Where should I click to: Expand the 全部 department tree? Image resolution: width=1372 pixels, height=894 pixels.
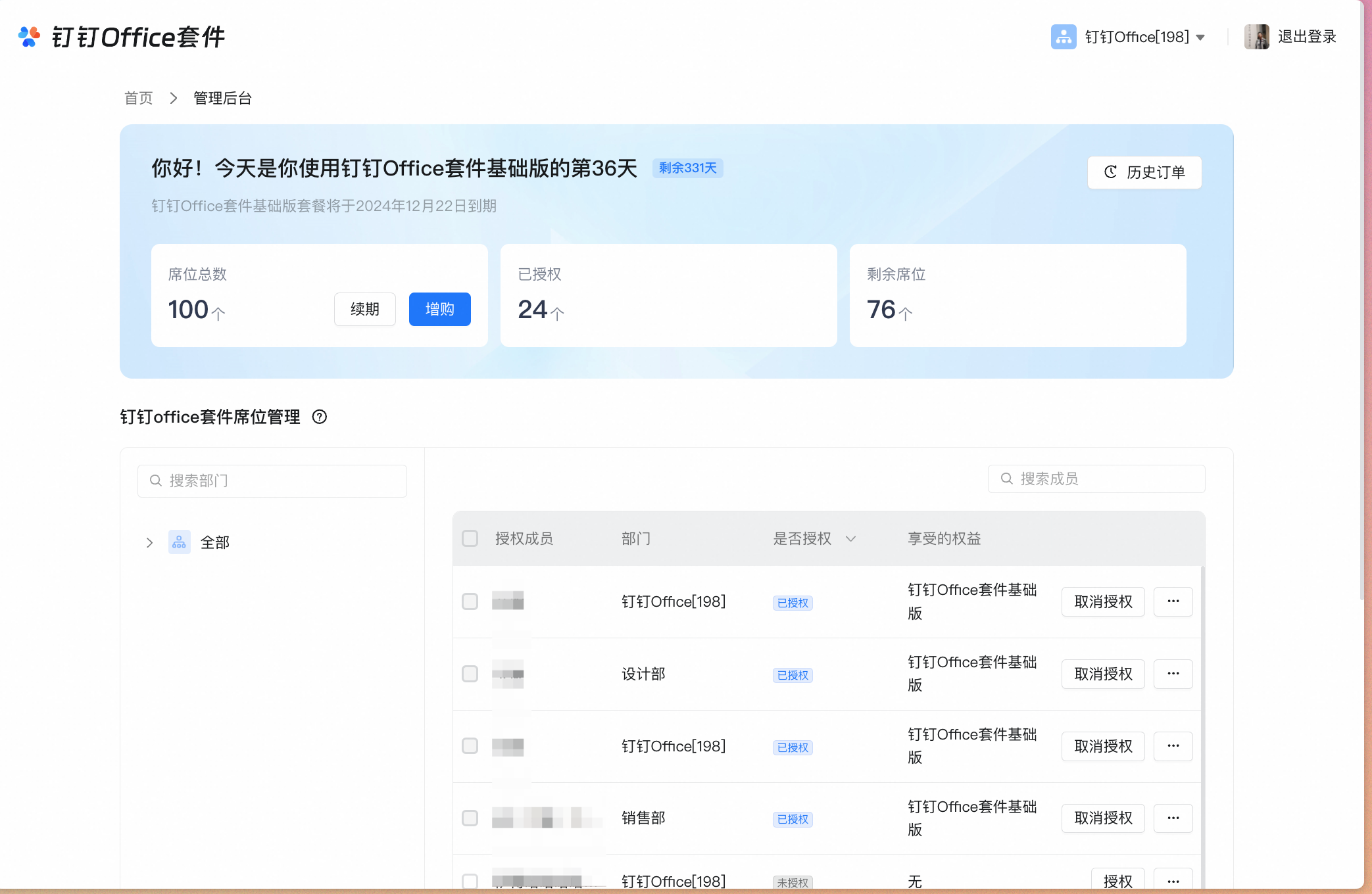pos(149,542)
